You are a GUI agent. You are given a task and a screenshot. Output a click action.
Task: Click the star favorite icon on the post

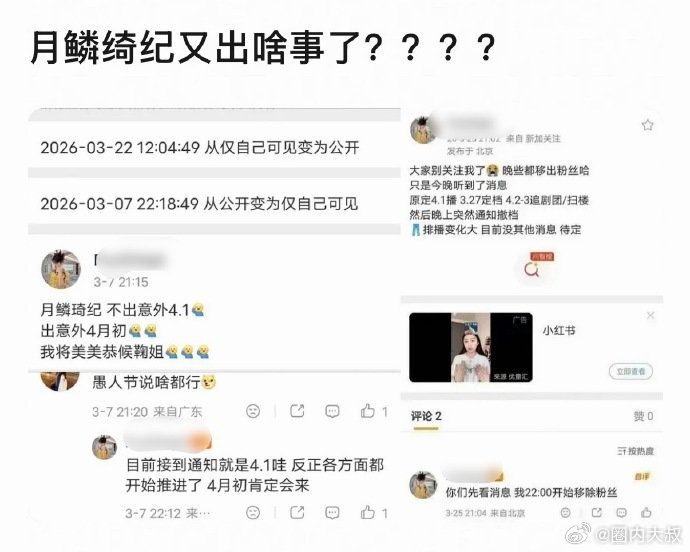(x=647, y=125)
